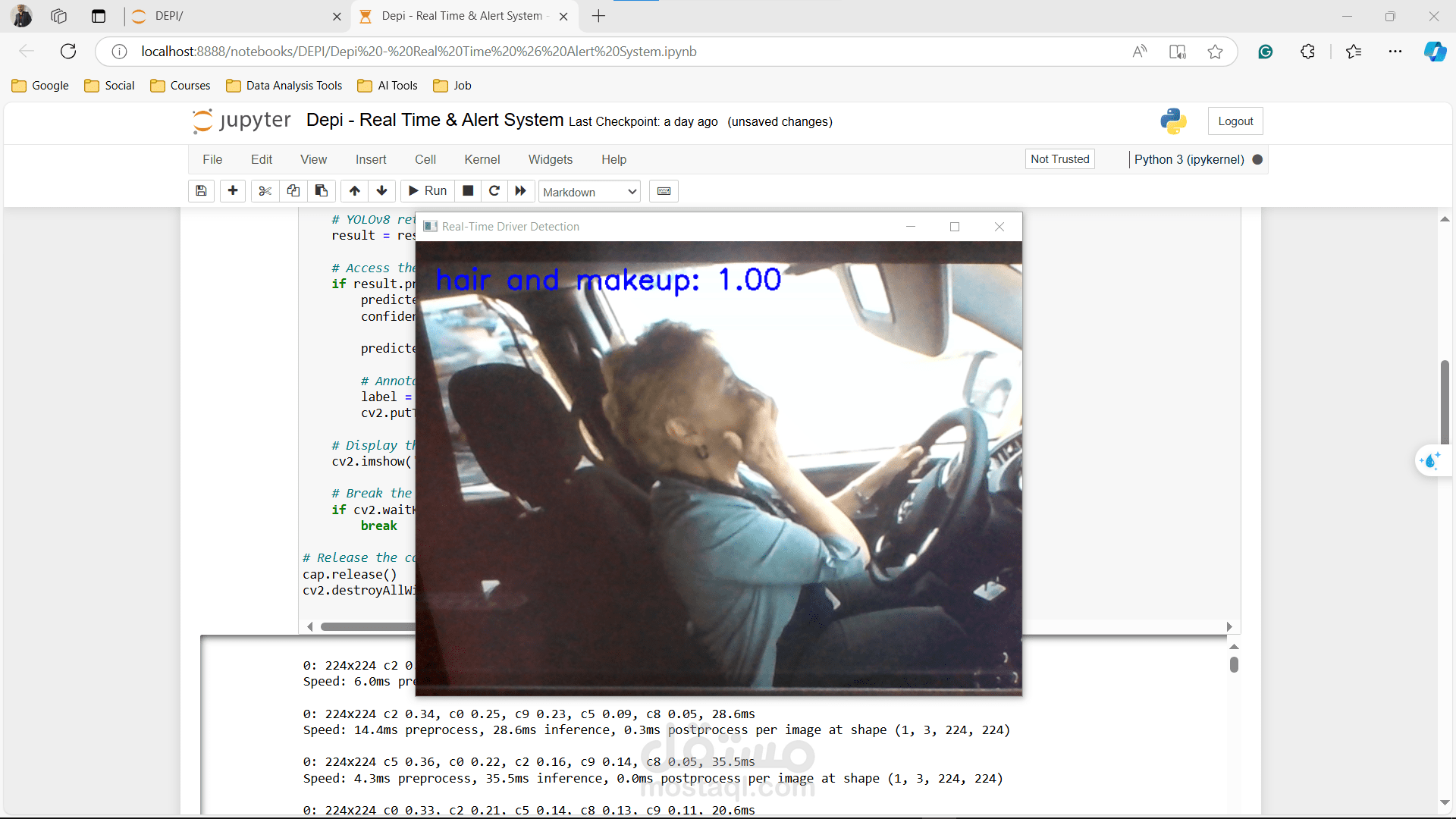Insert a new cell below with the plus icon

[233, 191]
